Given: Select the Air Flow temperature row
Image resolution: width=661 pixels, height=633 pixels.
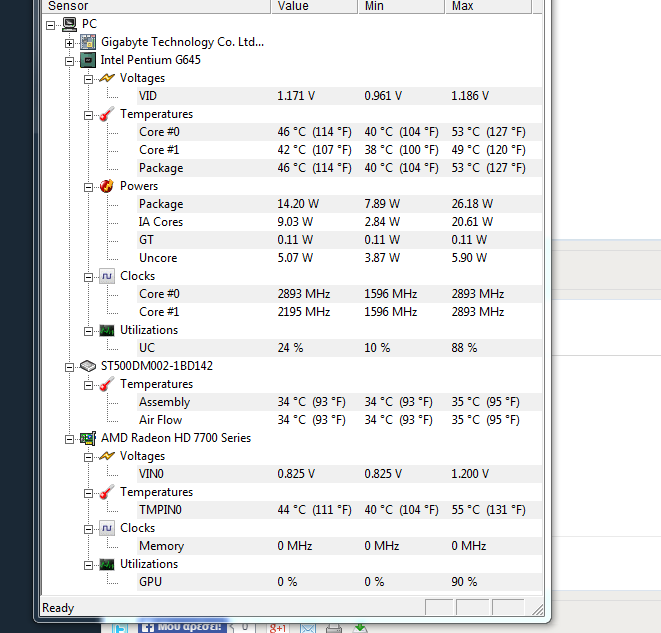Looking at the screenshot, I should [339, 420].
